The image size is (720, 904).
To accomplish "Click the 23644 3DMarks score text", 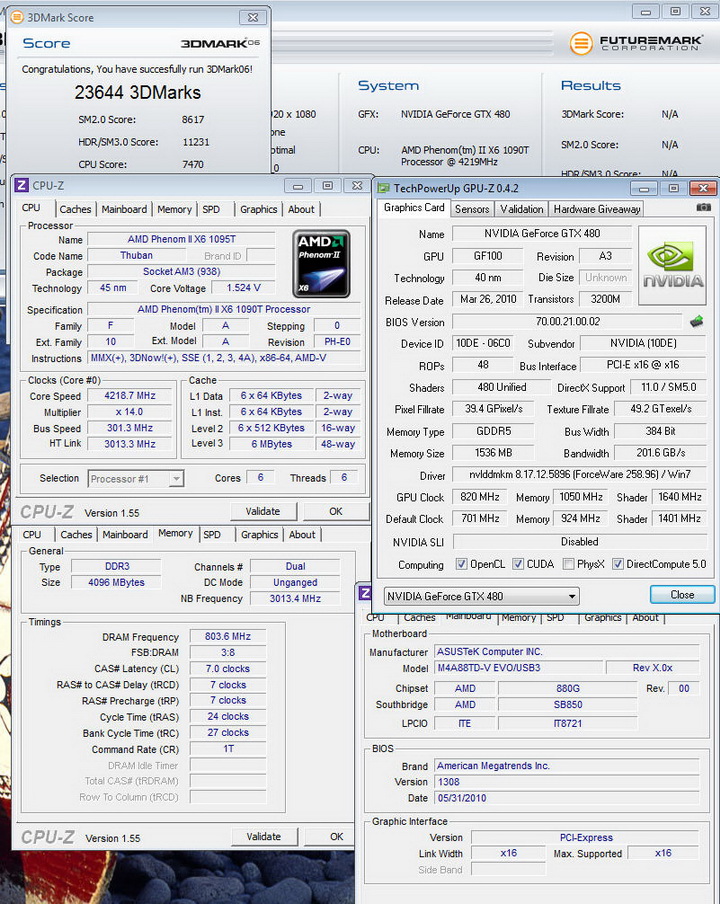I will 138,92.
